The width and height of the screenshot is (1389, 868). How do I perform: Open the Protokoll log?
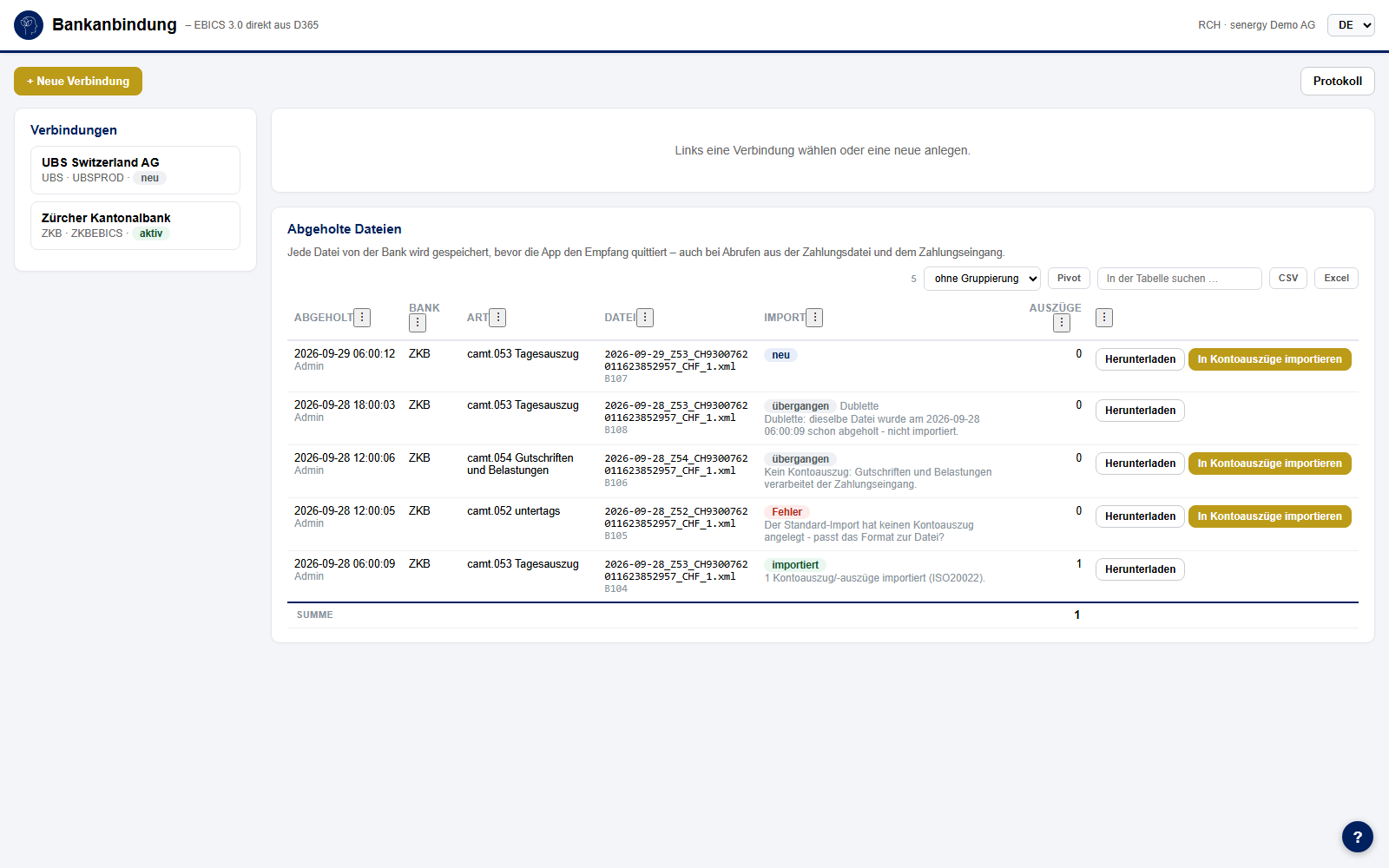1337,82
